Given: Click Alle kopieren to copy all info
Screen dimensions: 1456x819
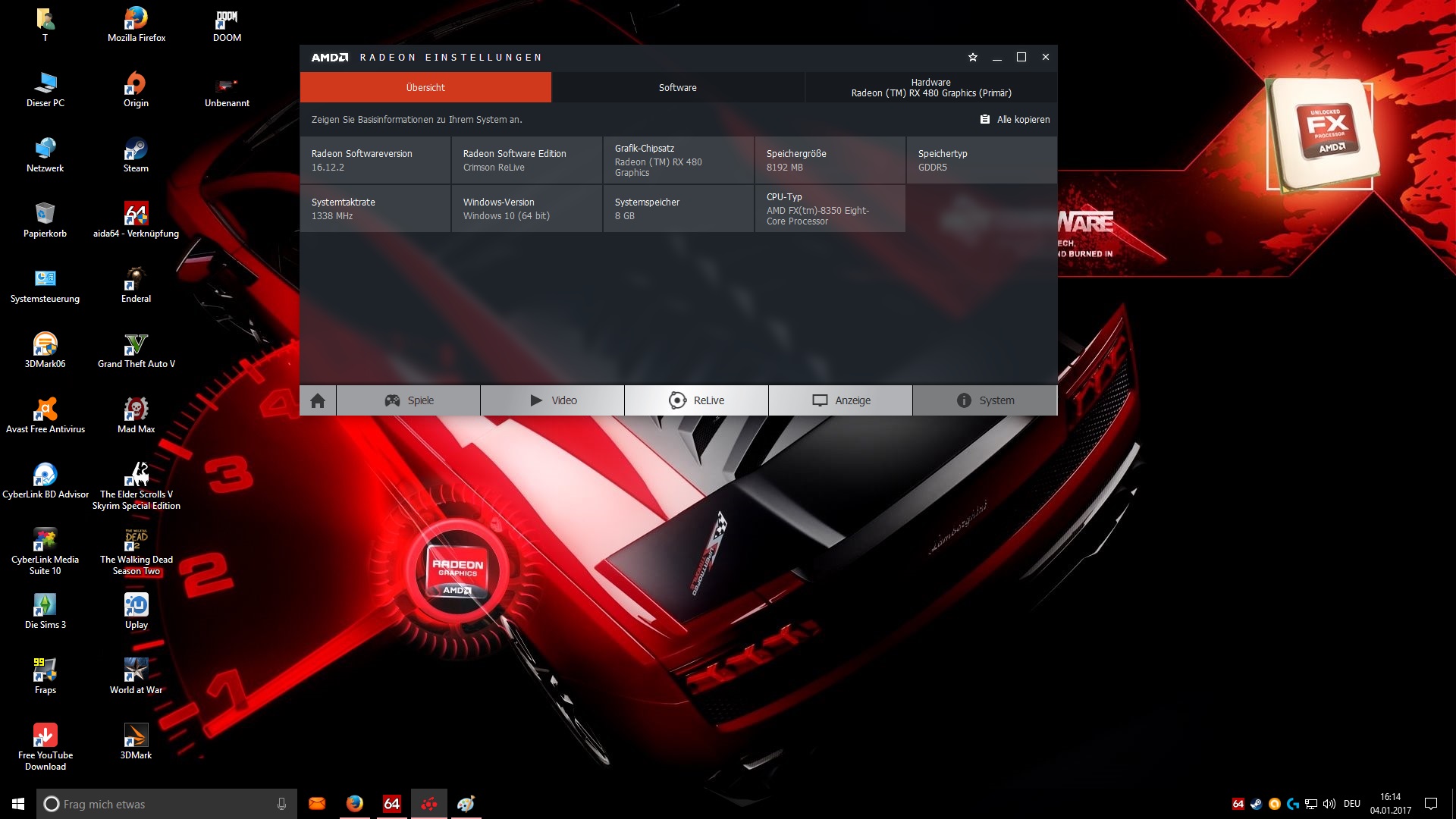Looking at the screenshot, I should 1015,120.
